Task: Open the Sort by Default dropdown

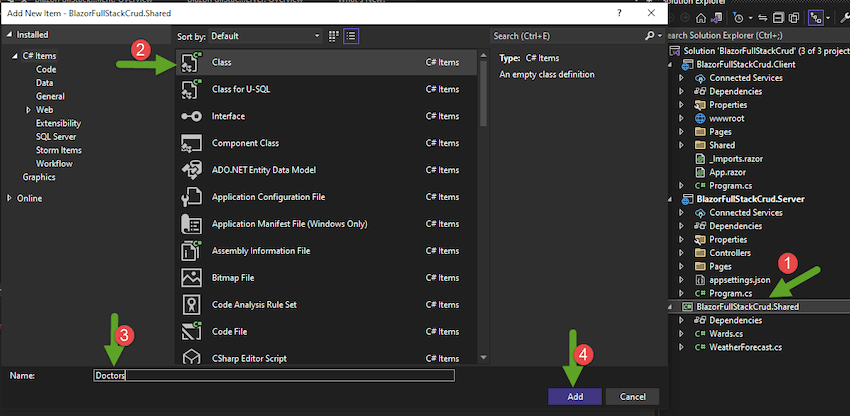Action: click(x=265, y=36)
